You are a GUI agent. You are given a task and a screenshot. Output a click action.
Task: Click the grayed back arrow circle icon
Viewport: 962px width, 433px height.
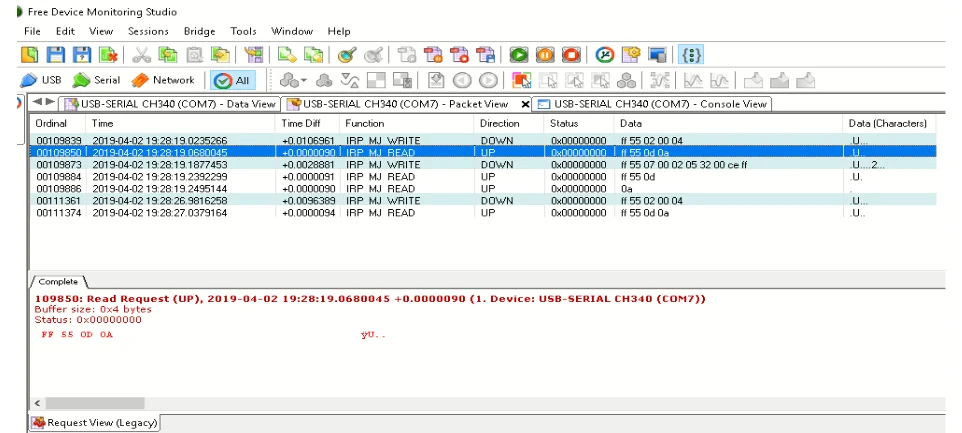click(x=462, y=80)
